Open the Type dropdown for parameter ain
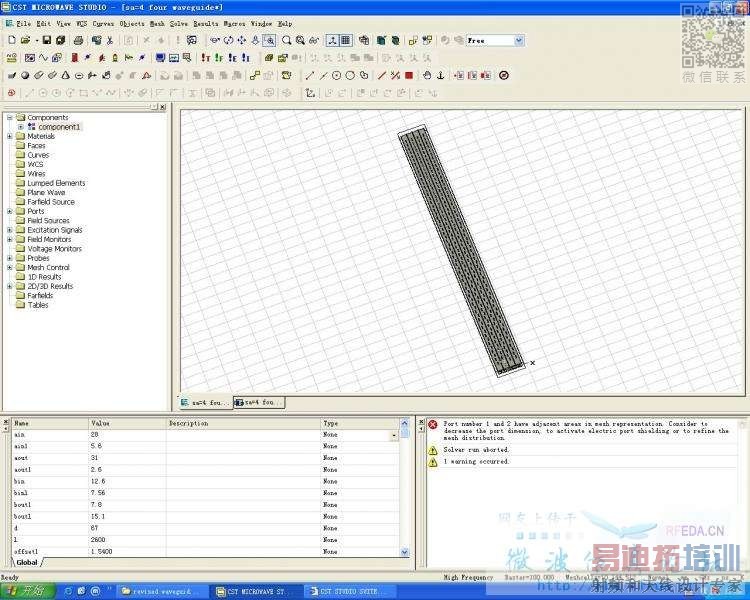Screen dimensions: 750x600 coord(394,435)
